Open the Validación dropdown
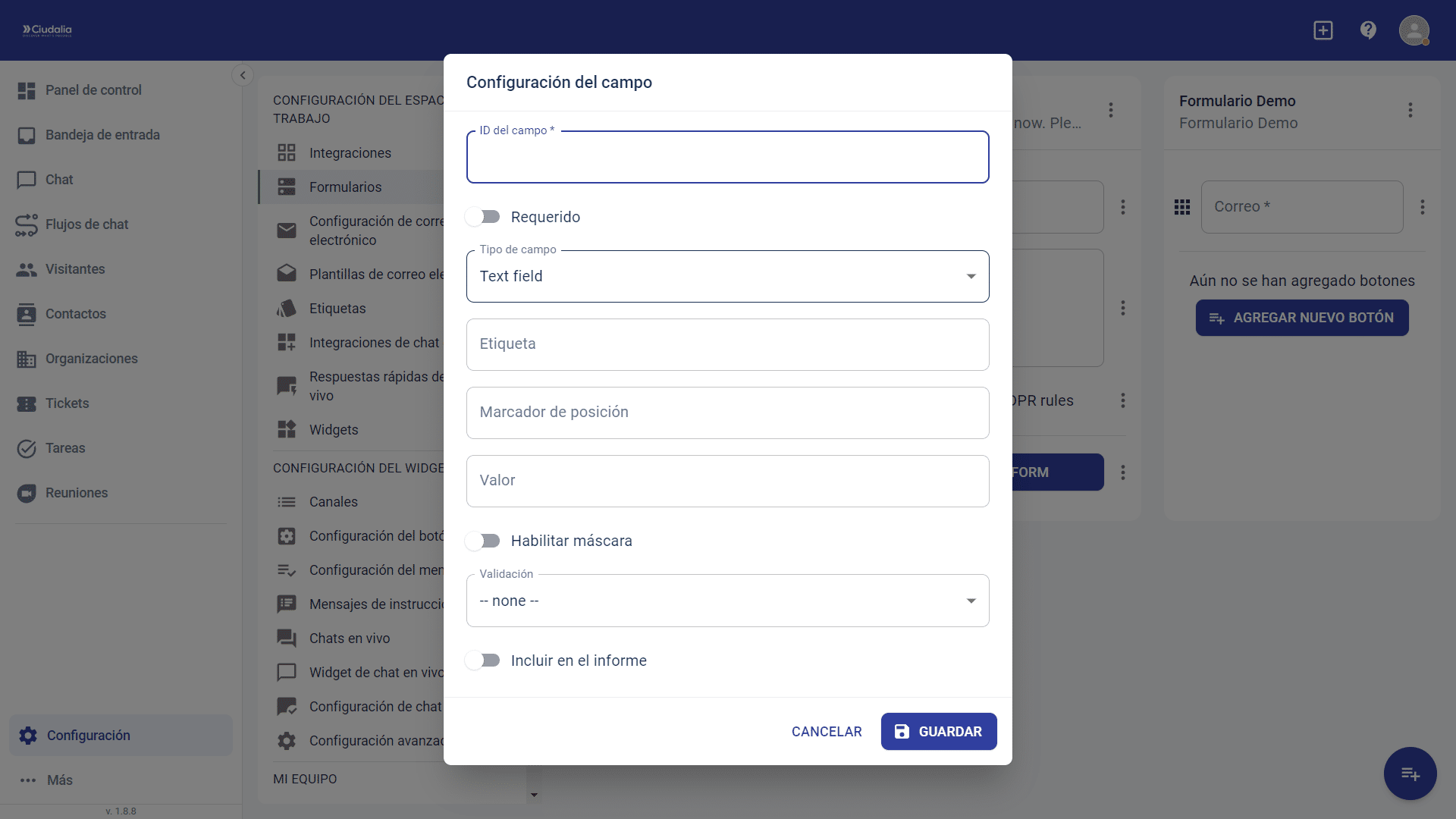 (x=971, y=600)
